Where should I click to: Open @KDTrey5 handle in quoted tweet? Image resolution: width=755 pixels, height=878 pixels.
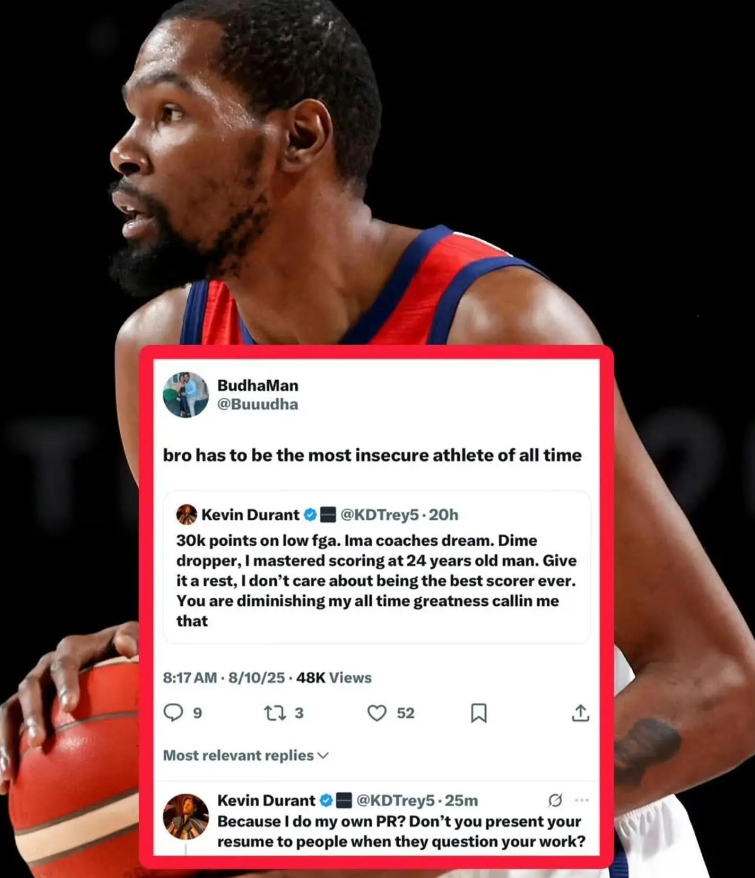click(x=379, y=514)
